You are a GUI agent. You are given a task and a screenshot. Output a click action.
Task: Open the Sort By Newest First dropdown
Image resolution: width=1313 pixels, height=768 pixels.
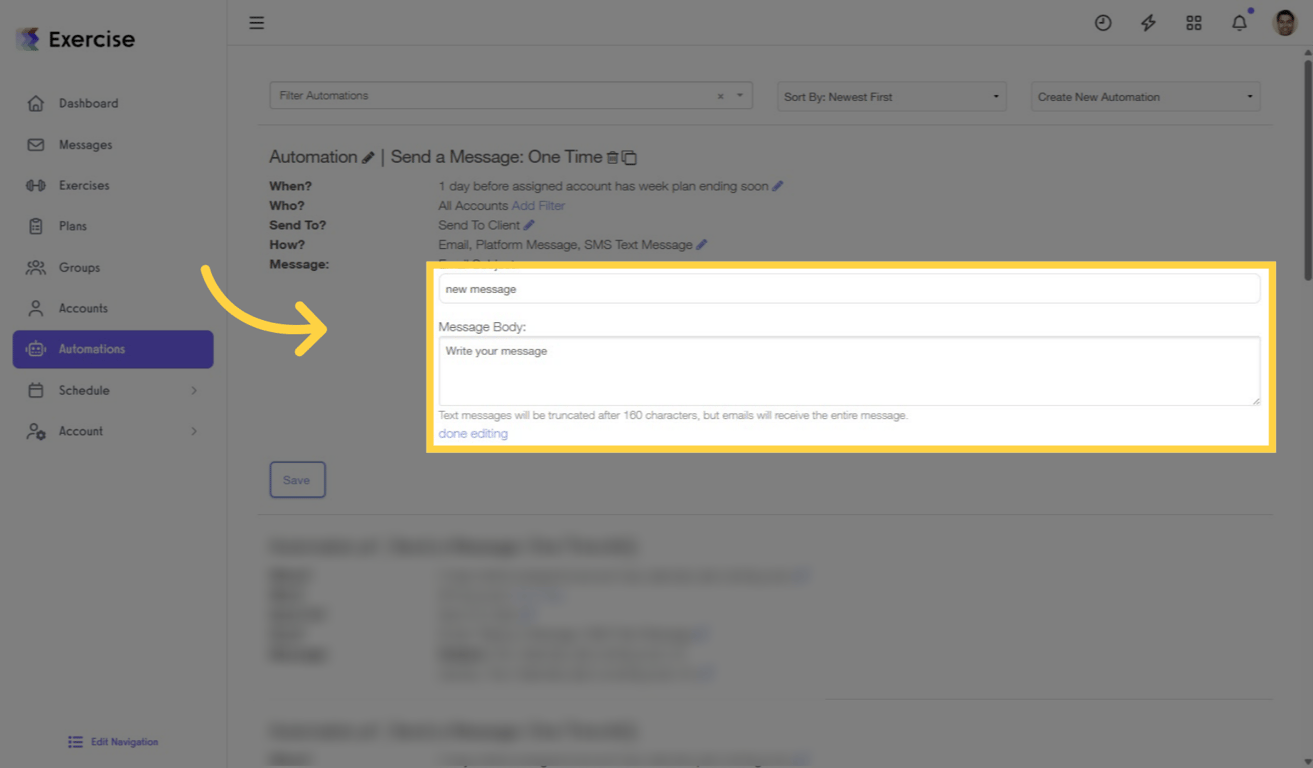click(890, 96)
